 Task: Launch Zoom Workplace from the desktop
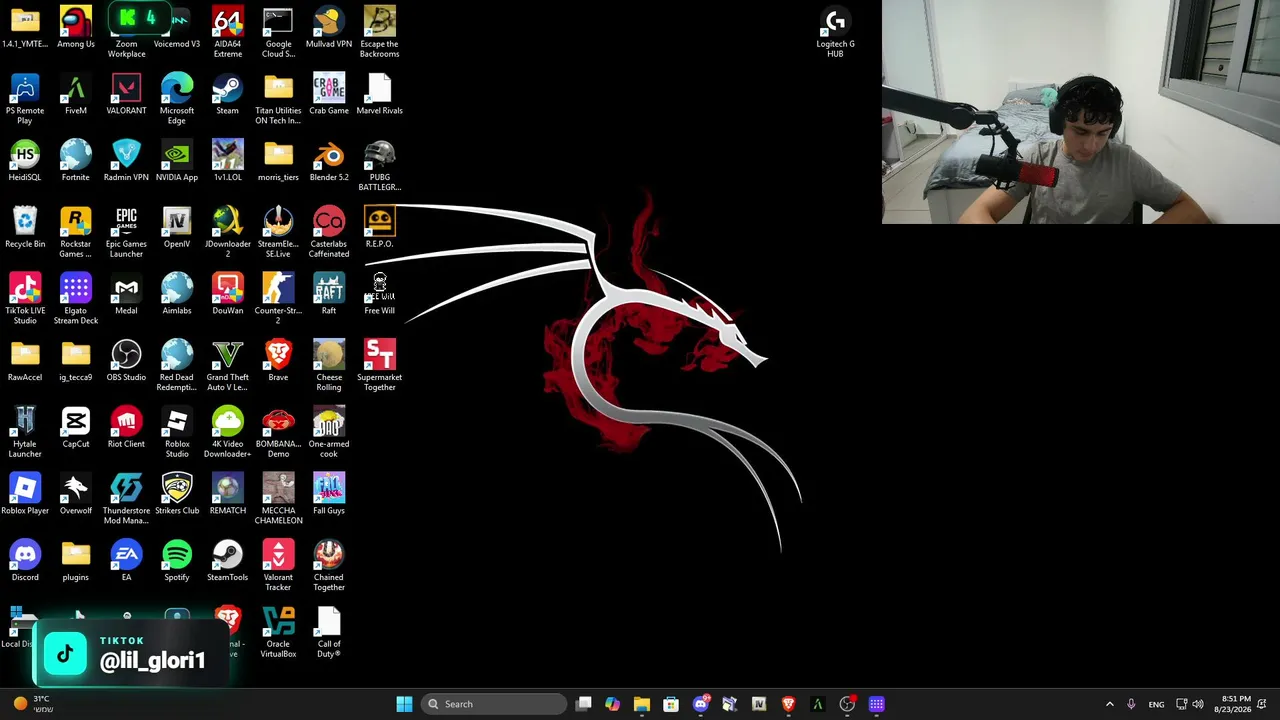126,32
